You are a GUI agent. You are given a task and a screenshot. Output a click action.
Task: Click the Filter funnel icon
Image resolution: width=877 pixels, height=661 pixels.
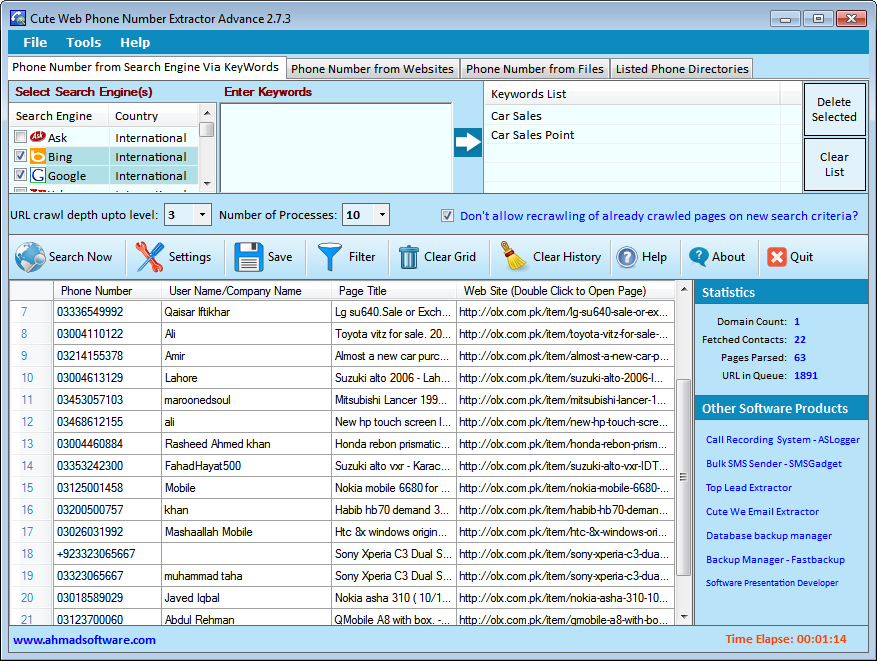(330, 257)
